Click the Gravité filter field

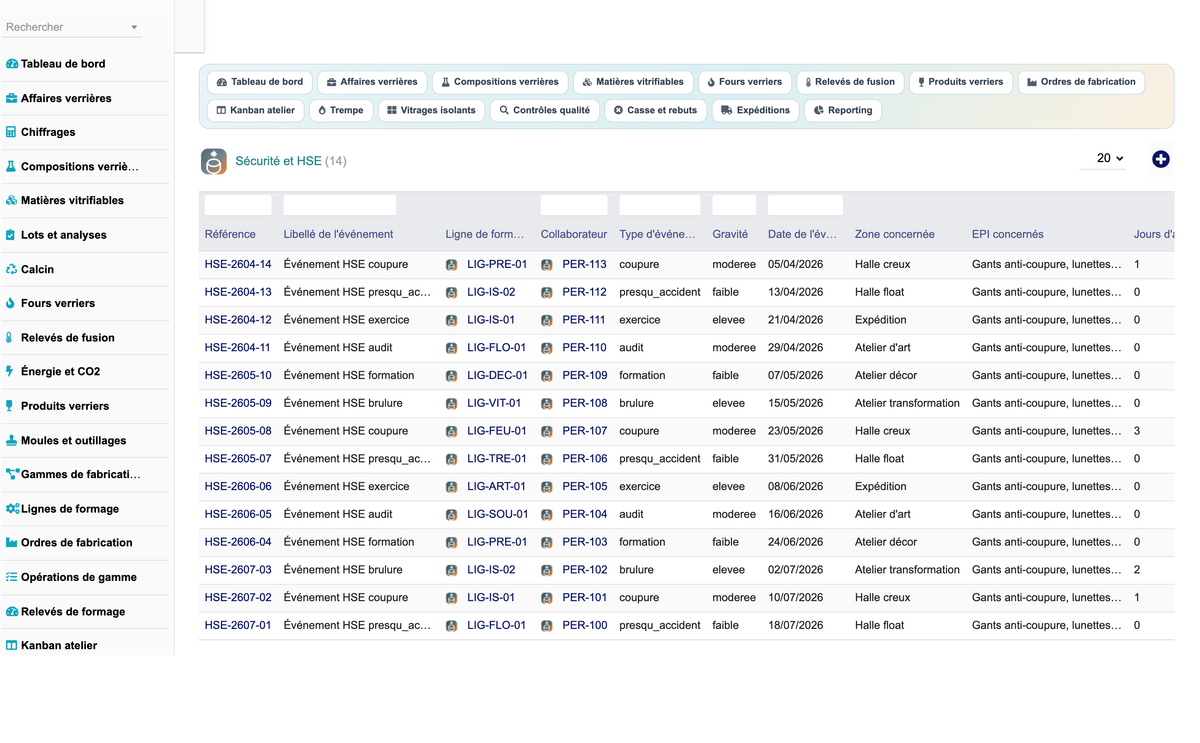[x=733, y=205]
